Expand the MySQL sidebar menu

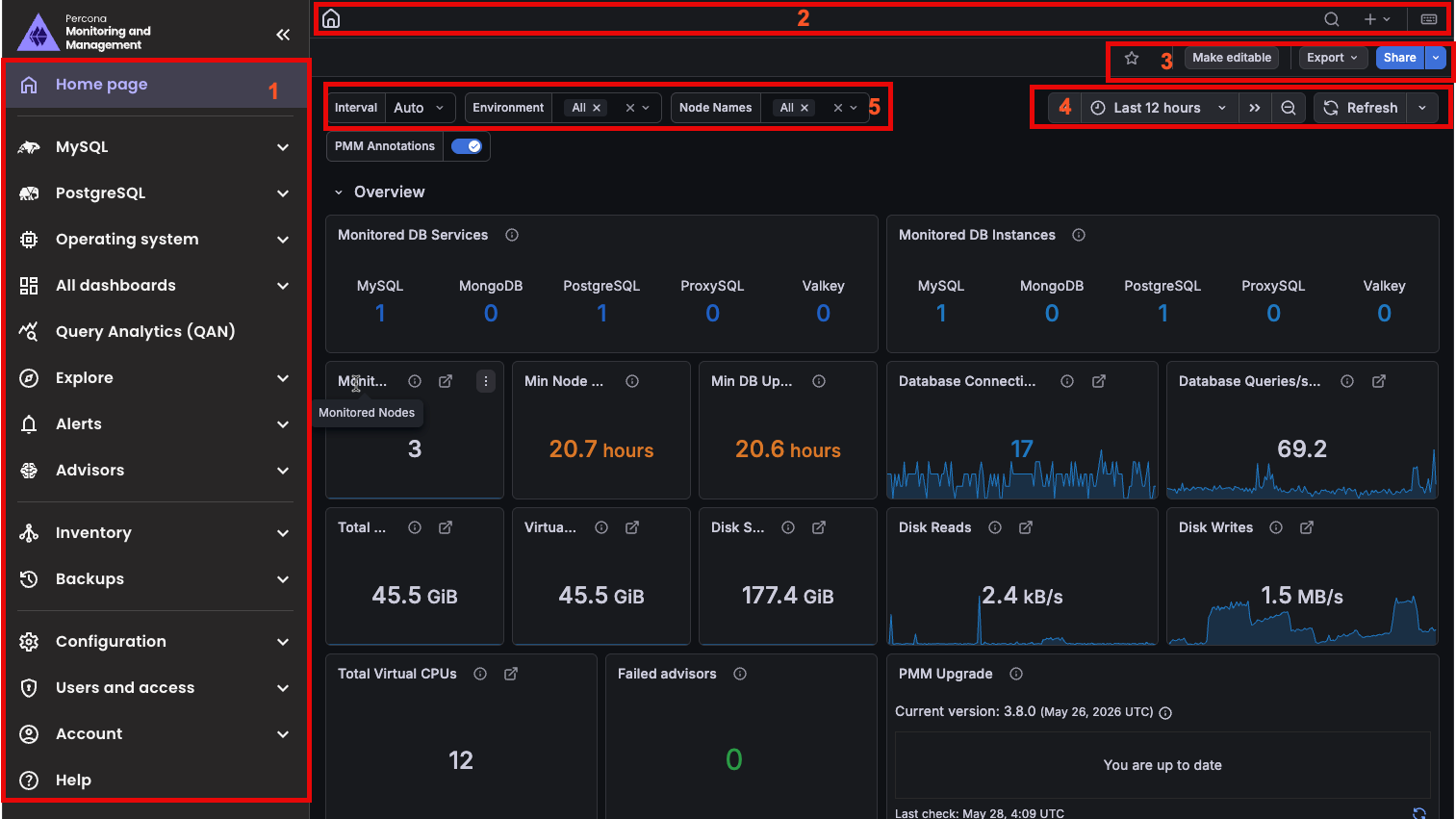coord(283,147)
